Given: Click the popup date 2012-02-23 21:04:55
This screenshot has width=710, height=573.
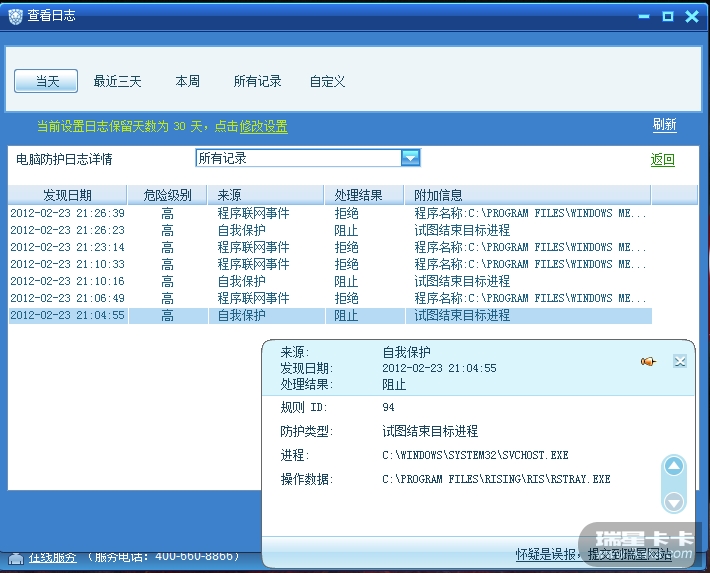Looking at the screenshot, I should [x=439, y=368].
